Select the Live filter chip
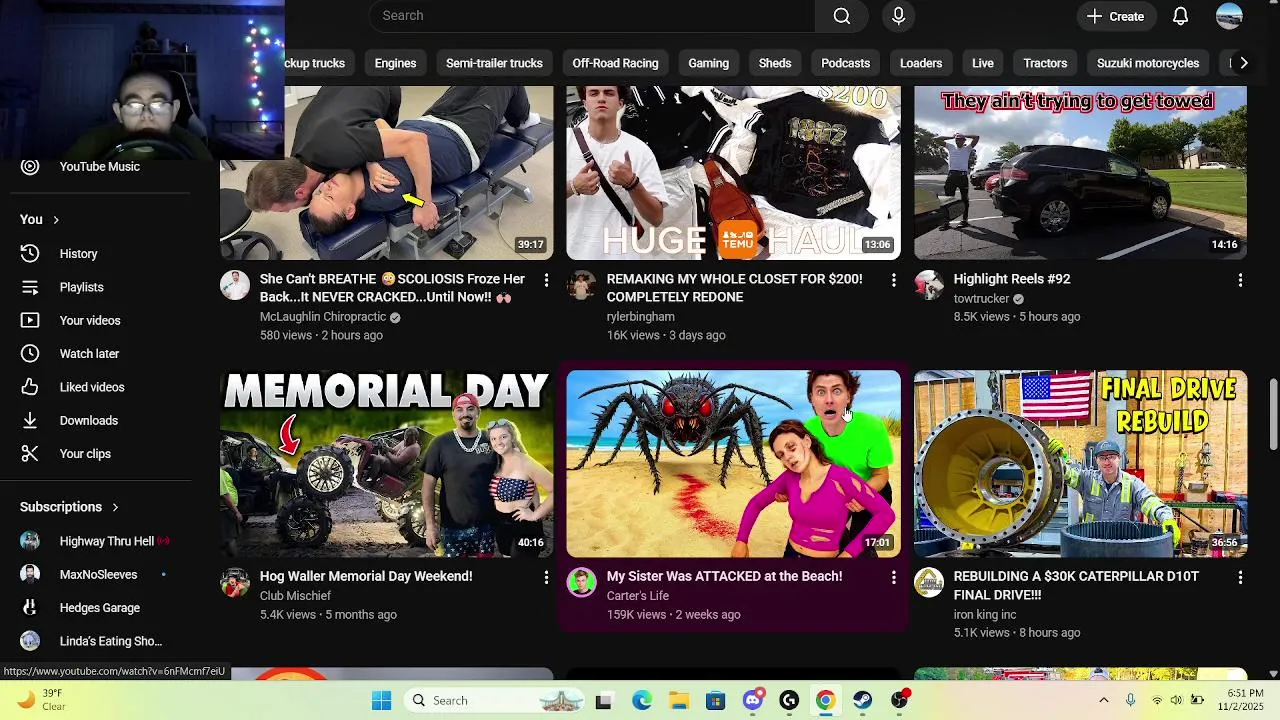The image size is (1280, 720). pyautogui.click(x=983, y=63)
